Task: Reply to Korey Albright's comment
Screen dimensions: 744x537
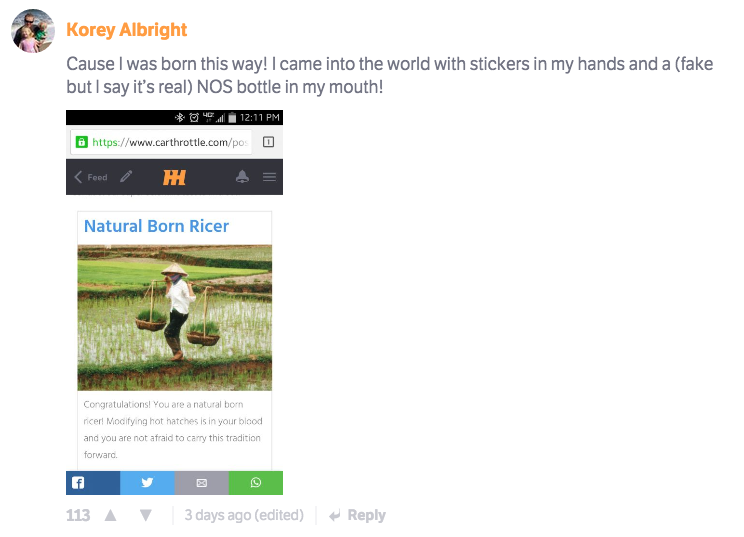Action: [x=357, y=515]
